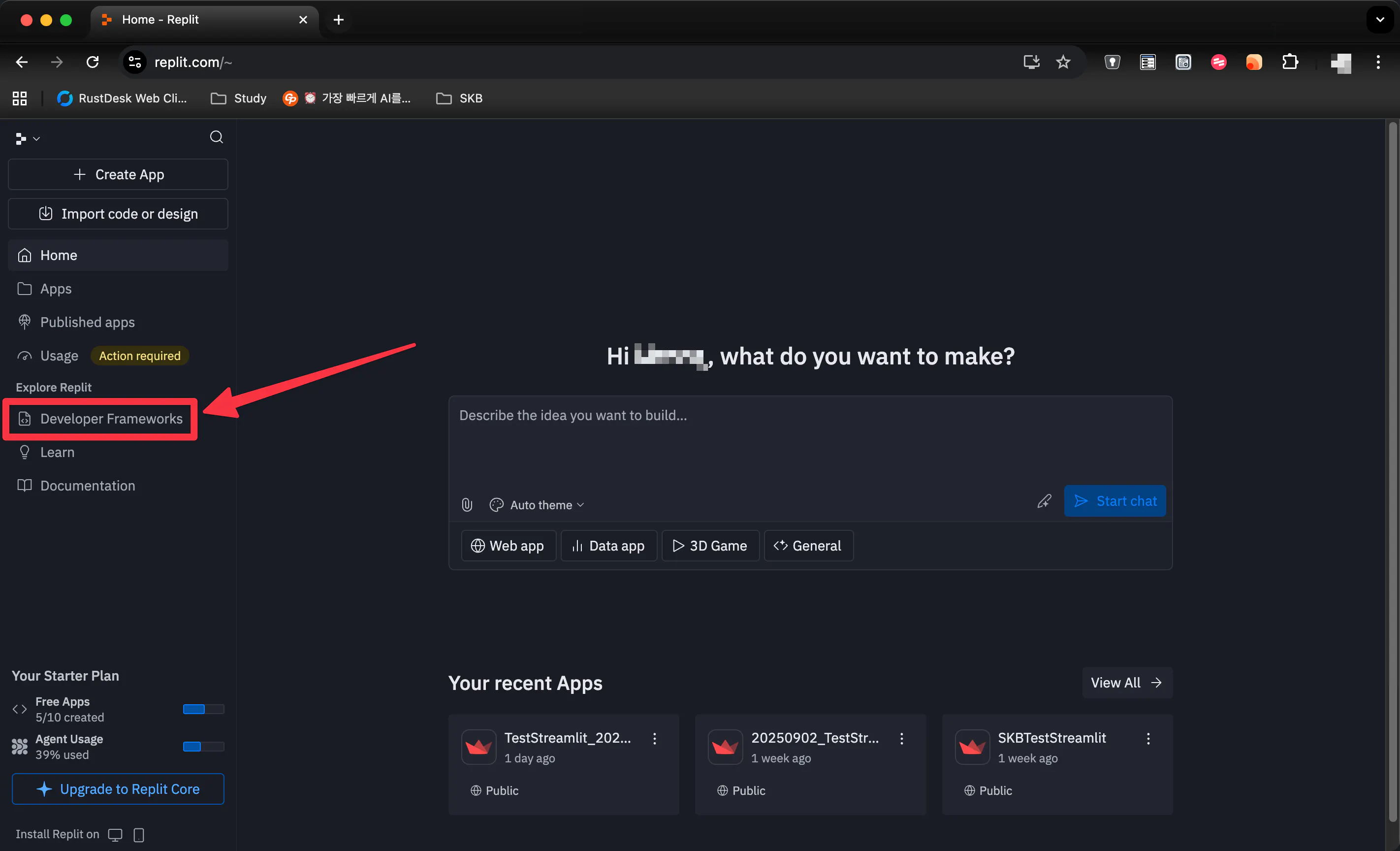
Task: Open the TestStreamlit_202... app icon
Action: coord(479,747)
